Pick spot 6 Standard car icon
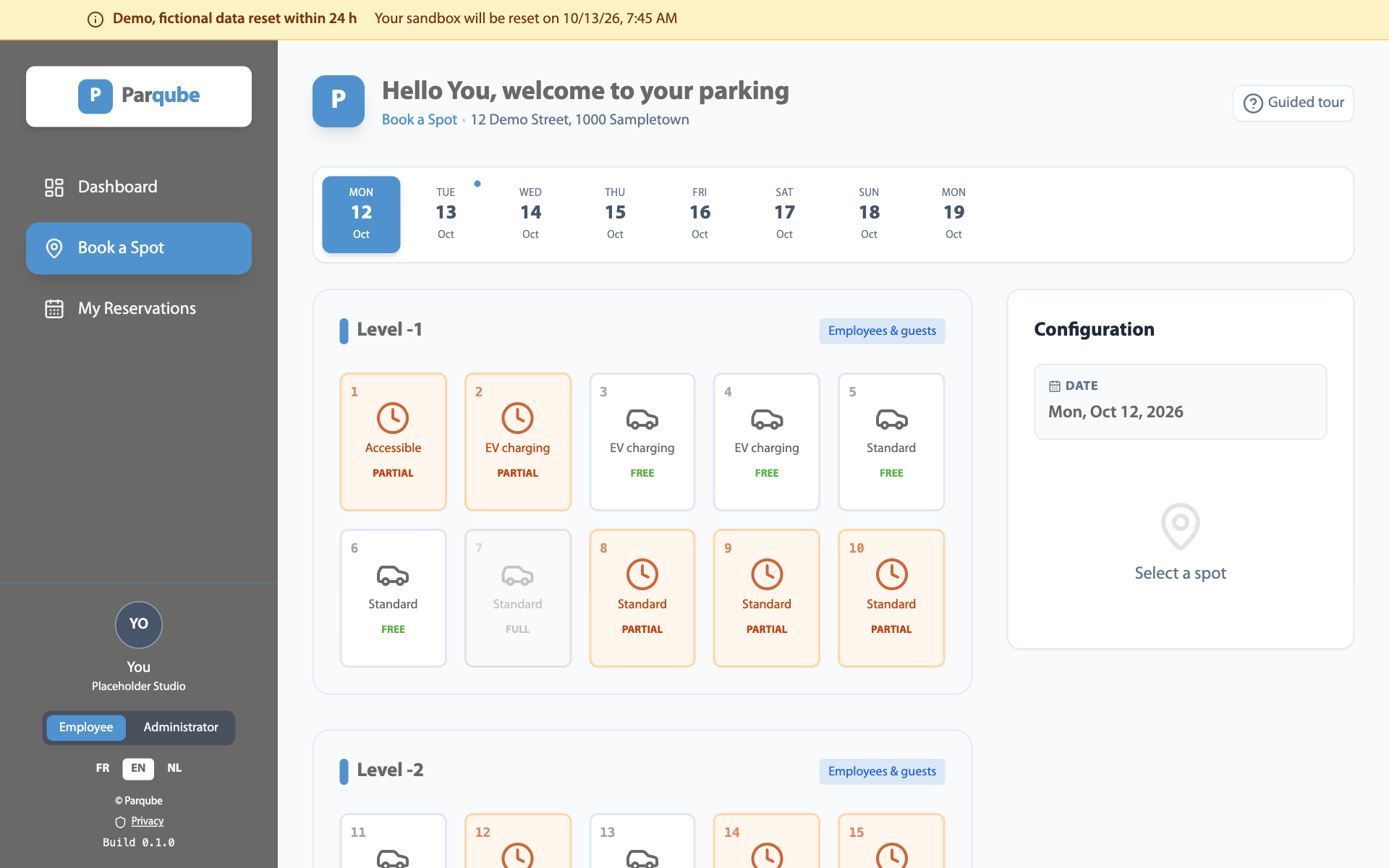 click(393, 575)
